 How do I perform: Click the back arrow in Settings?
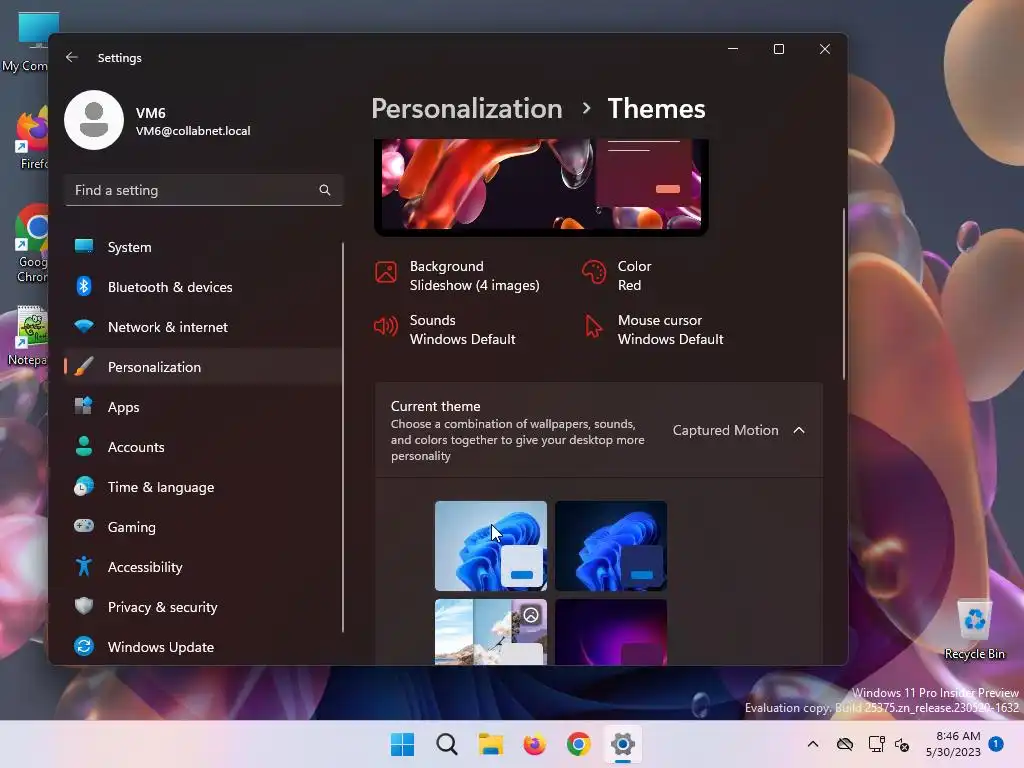[x=72, y=57]
